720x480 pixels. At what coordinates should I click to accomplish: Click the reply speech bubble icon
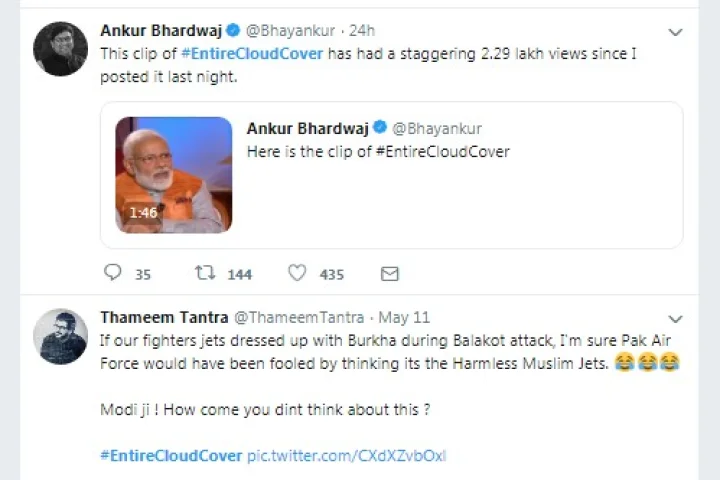point(112,272)
